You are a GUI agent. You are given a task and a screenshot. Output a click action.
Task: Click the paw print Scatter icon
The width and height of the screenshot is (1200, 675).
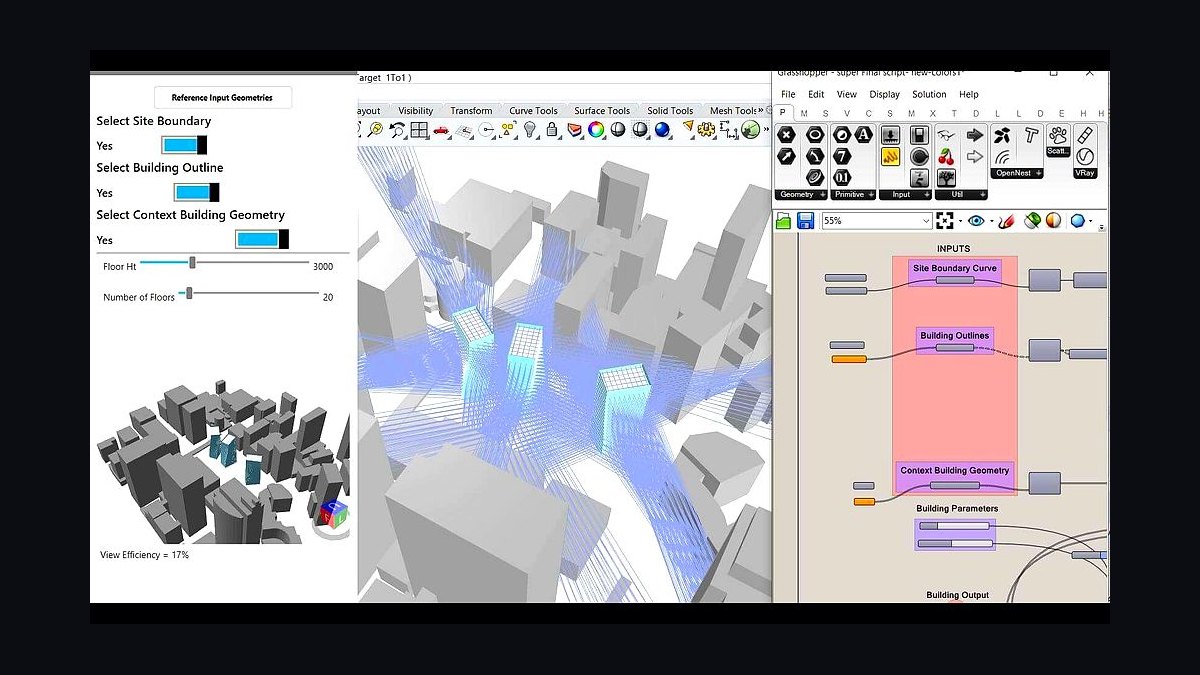pos(1058,135)
